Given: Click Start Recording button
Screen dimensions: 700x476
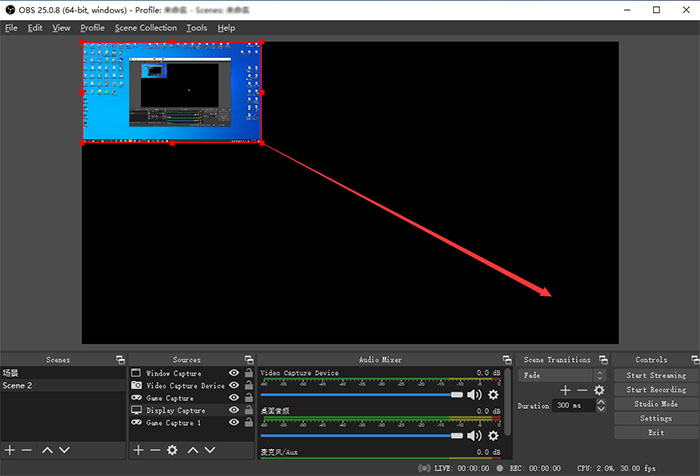Looking at the screenshot, I should [656, 390].
